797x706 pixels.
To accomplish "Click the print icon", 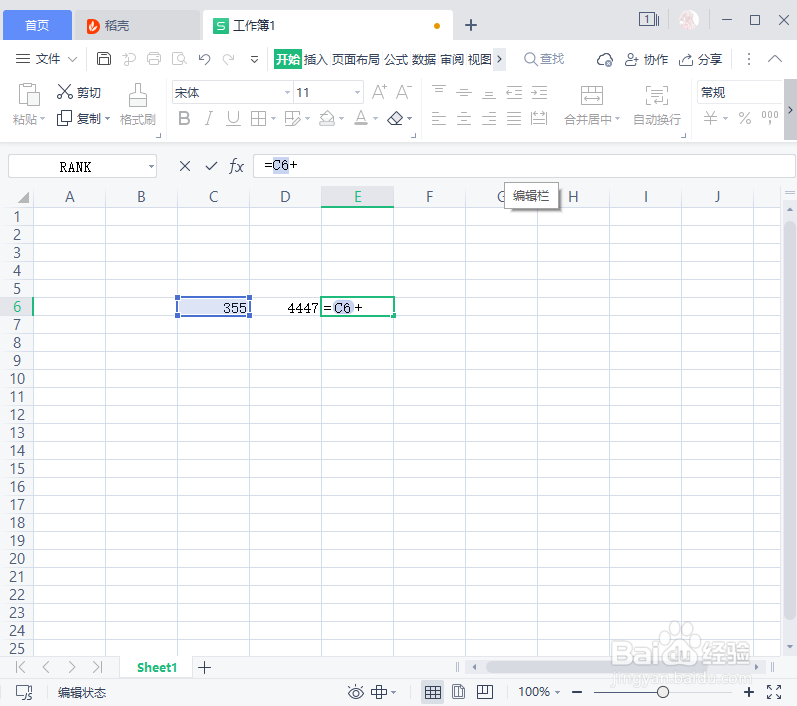I will [x=154, y=59].
